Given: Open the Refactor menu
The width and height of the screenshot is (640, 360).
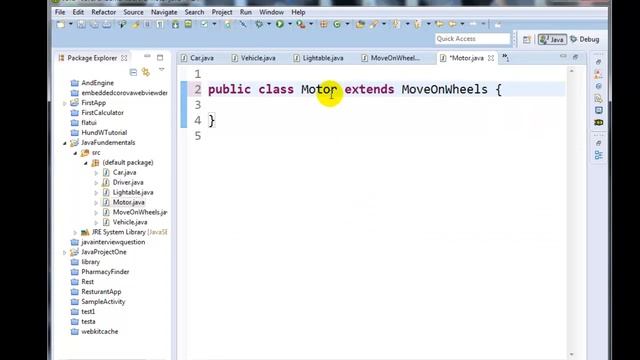Looking at the screenshot, I should coord(104,12).
